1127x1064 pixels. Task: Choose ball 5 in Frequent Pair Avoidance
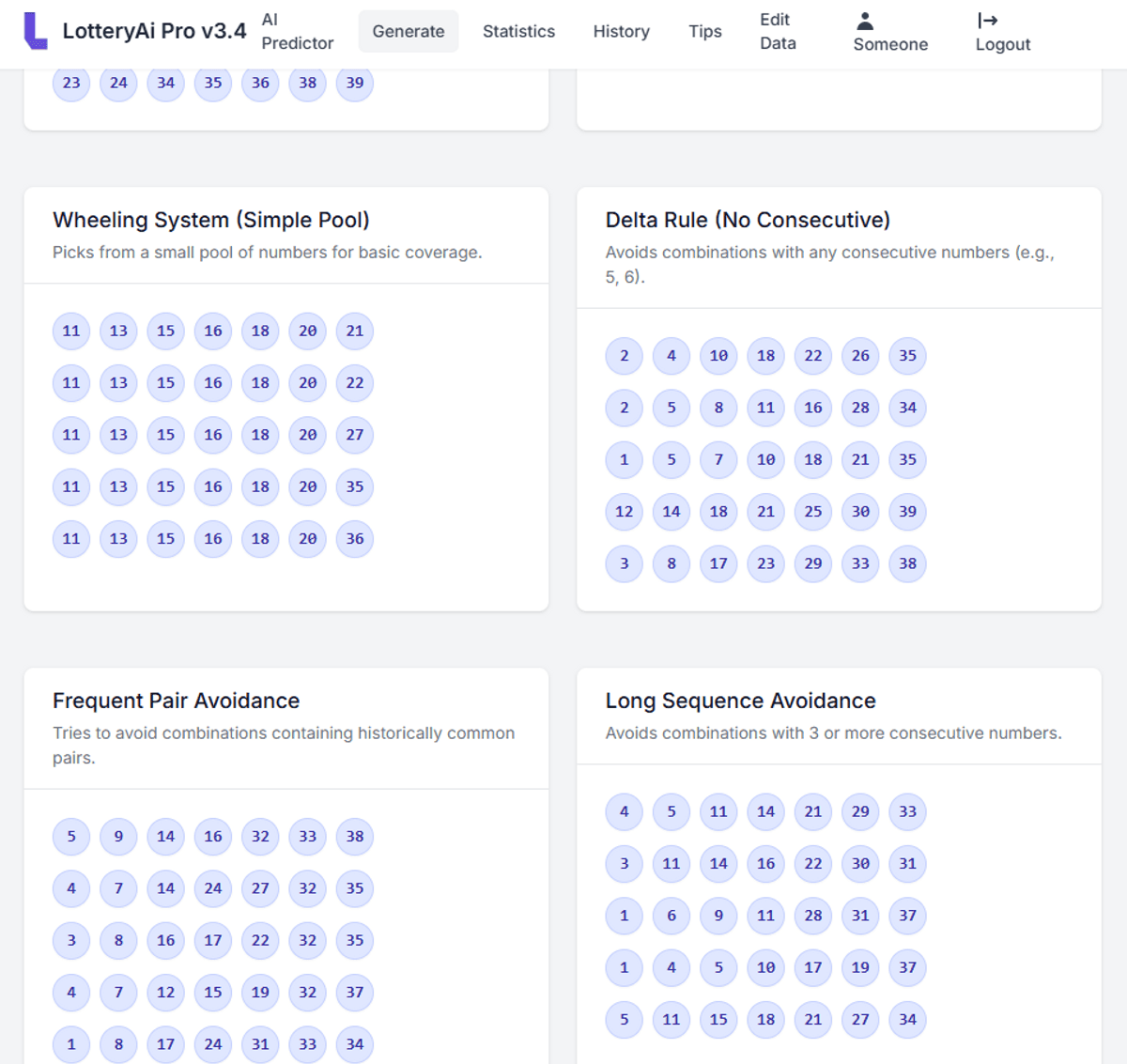click(x=71, y=837)
